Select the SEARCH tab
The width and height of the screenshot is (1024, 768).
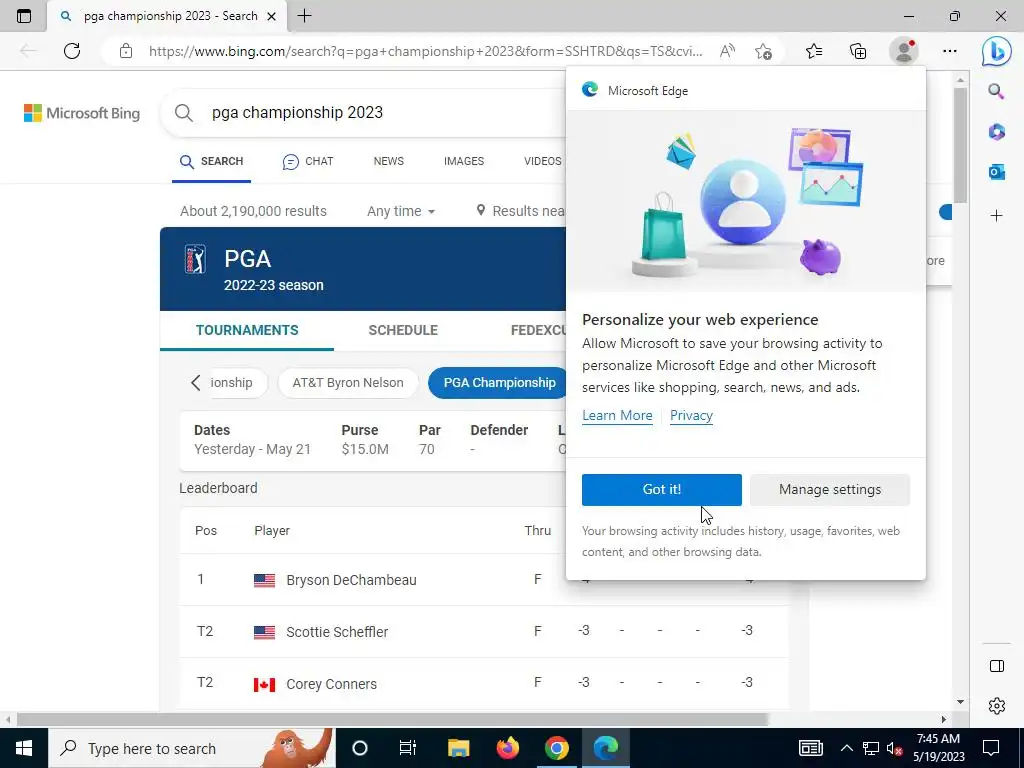(x=211, y=161)
